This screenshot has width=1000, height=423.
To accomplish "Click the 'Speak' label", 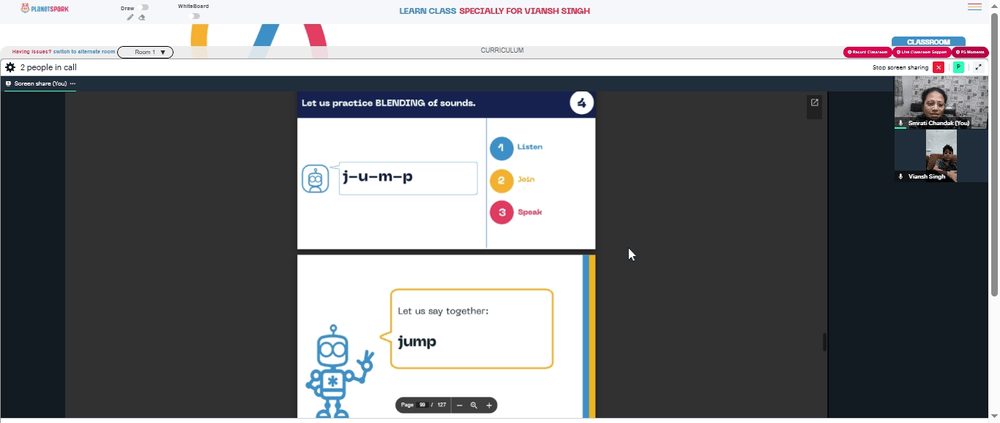I will 530,212.
